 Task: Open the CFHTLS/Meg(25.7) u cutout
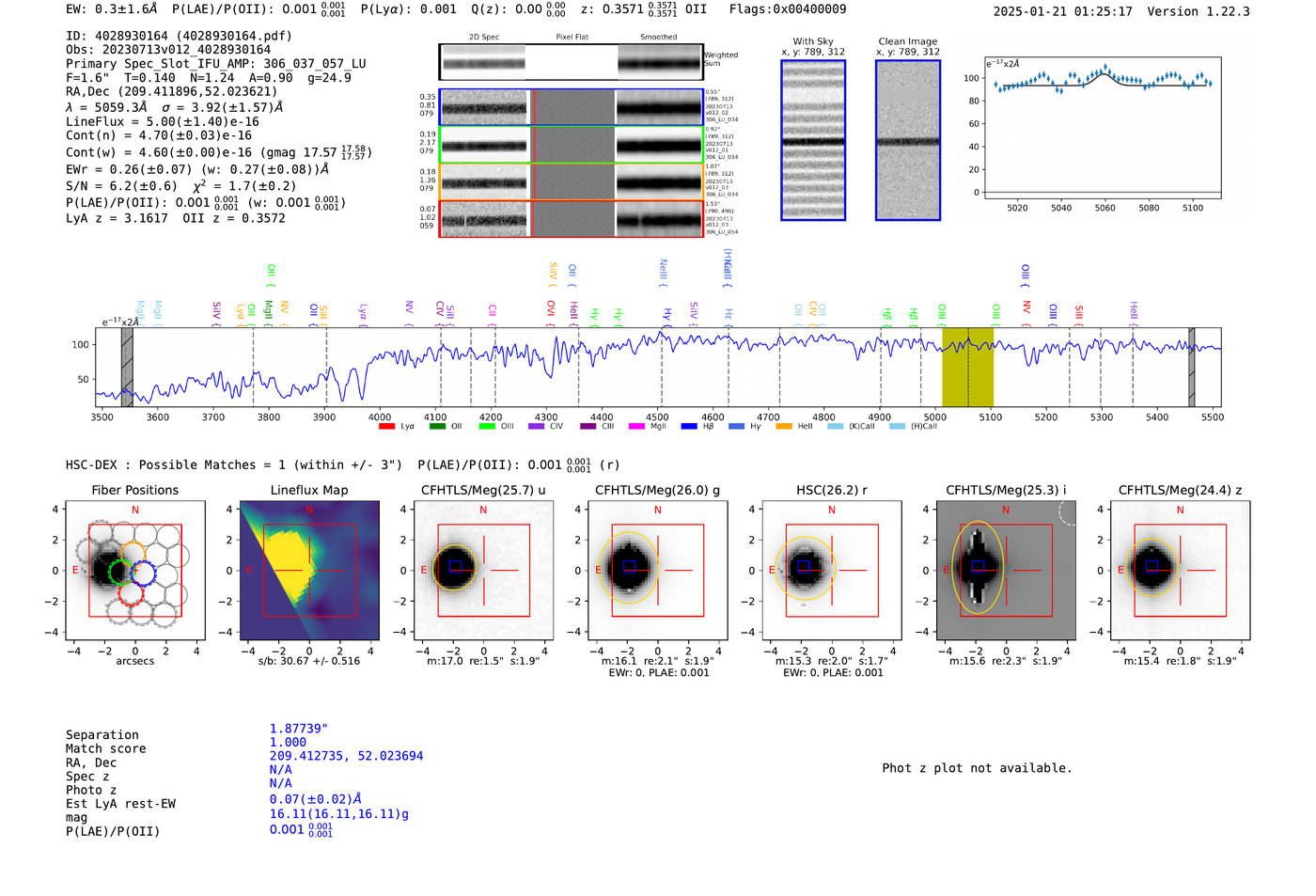[x=483, y=571]
